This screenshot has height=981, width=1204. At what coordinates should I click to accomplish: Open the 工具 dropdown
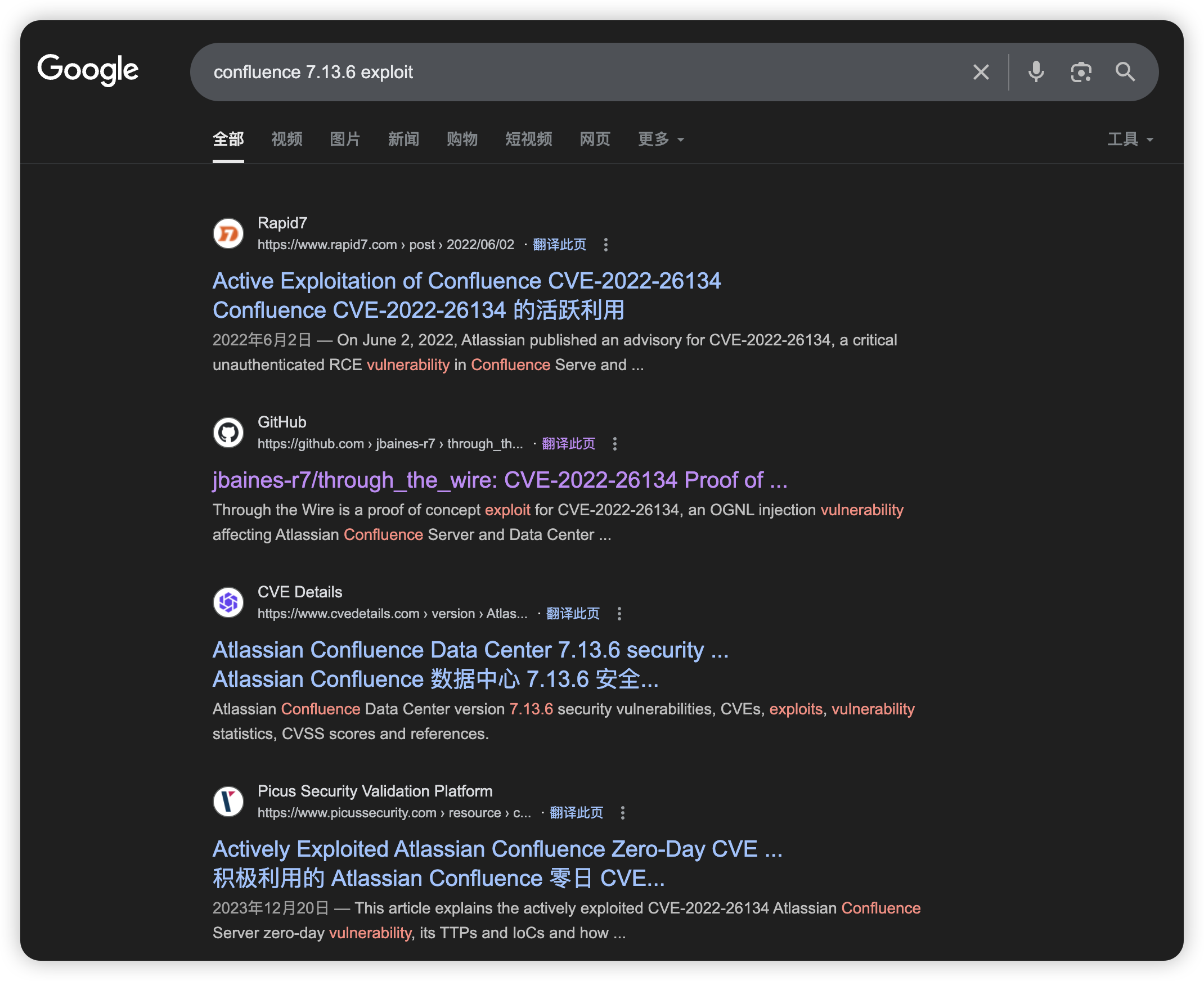tap(1130, 139)
